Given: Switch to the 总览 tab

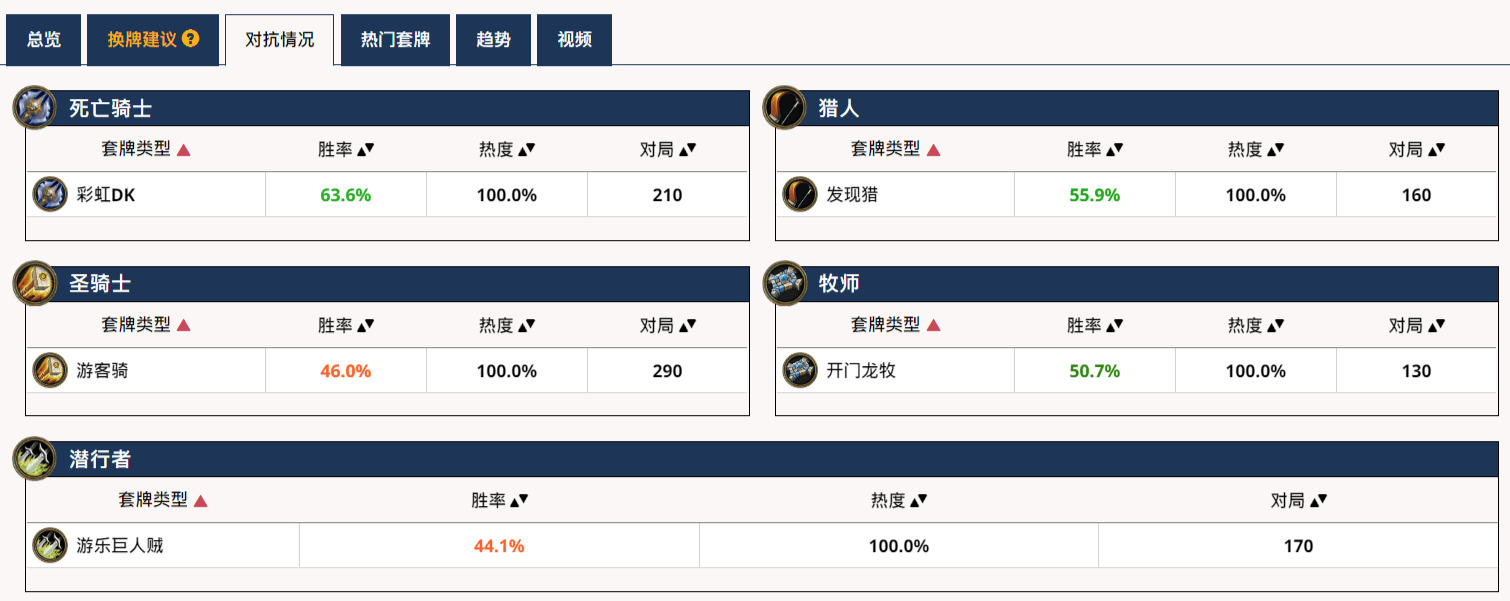Looking at the screenshot, I should (x=44, y=40).
